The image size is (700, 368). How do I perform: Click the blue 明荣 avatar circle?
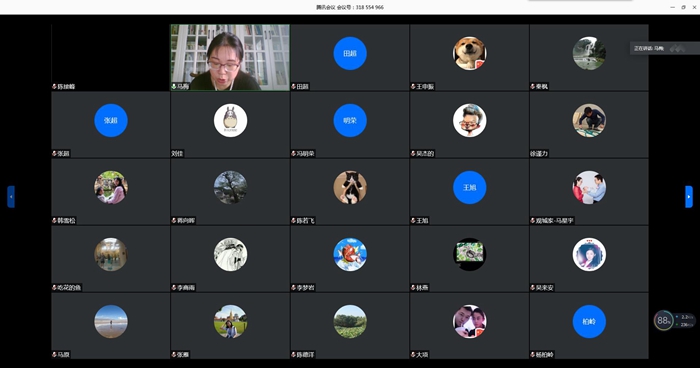point(350,120)
